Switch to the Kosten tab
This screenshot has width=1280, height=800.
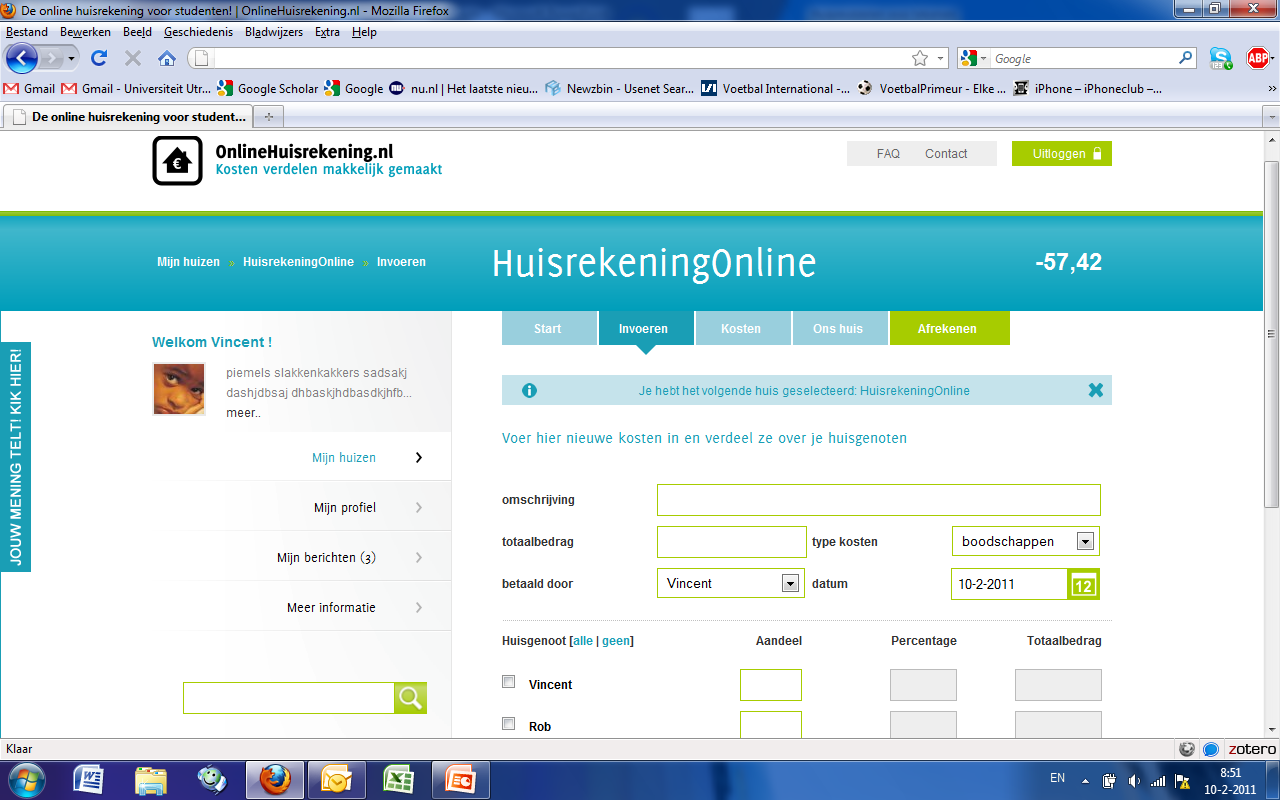741,329
